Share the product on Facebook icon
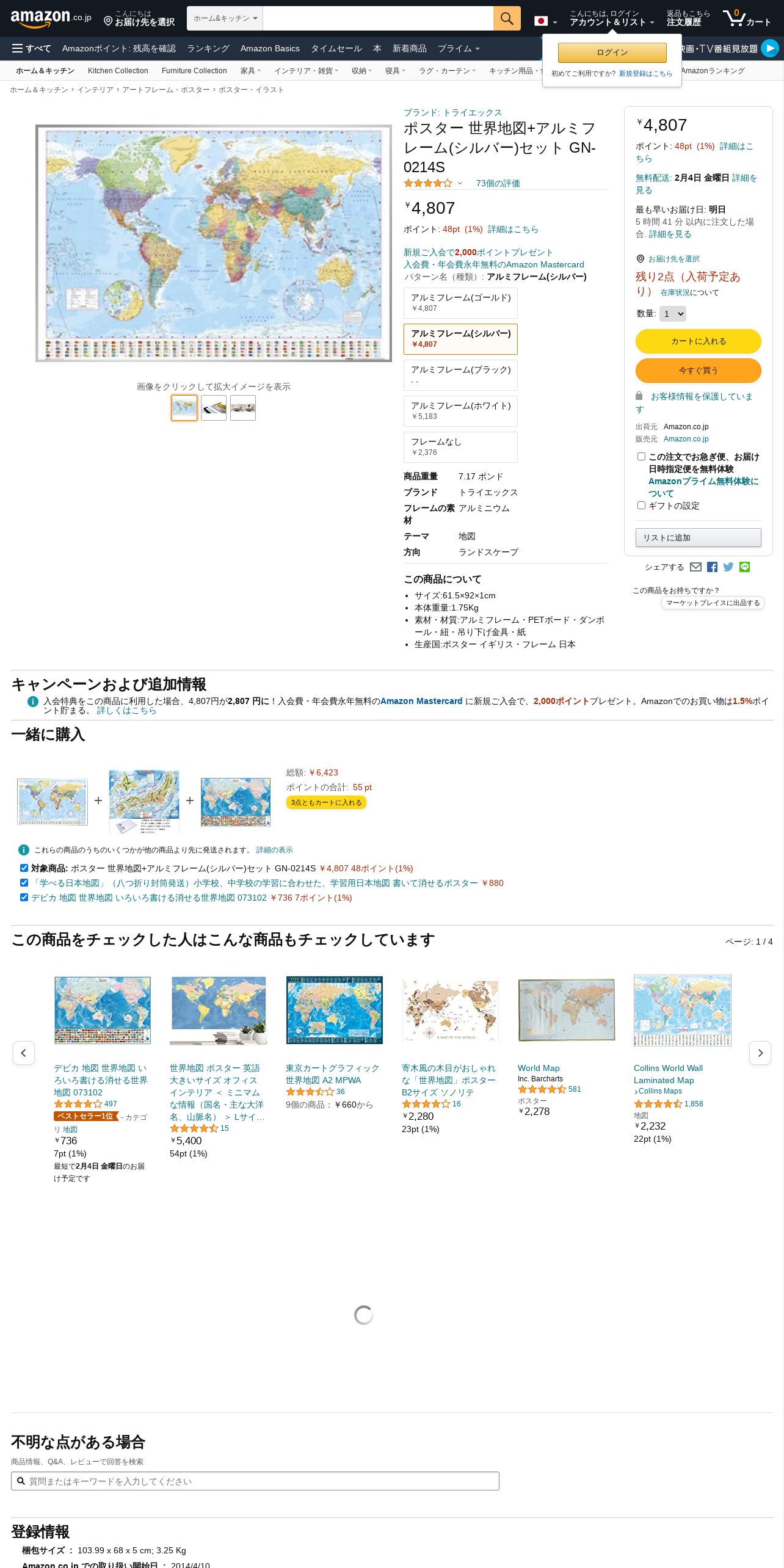 click(712, 567)
